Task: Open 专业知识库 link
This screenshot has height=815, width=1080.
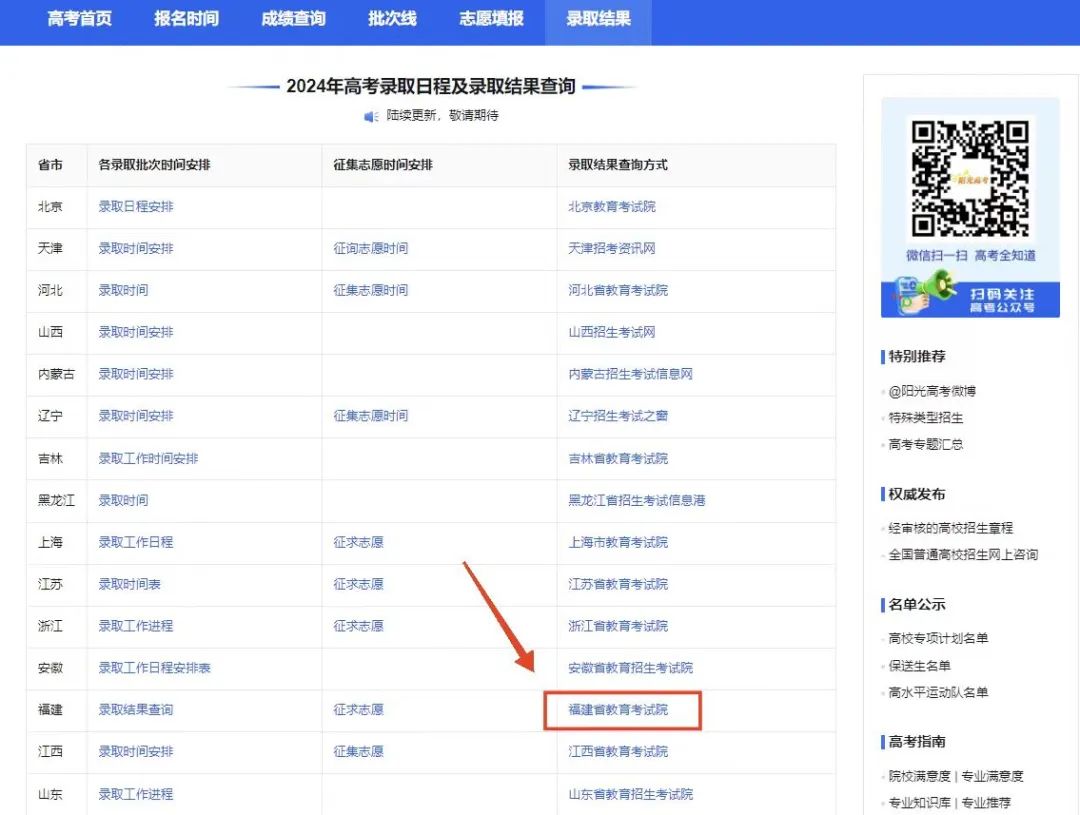Action: tap(920, 803)
